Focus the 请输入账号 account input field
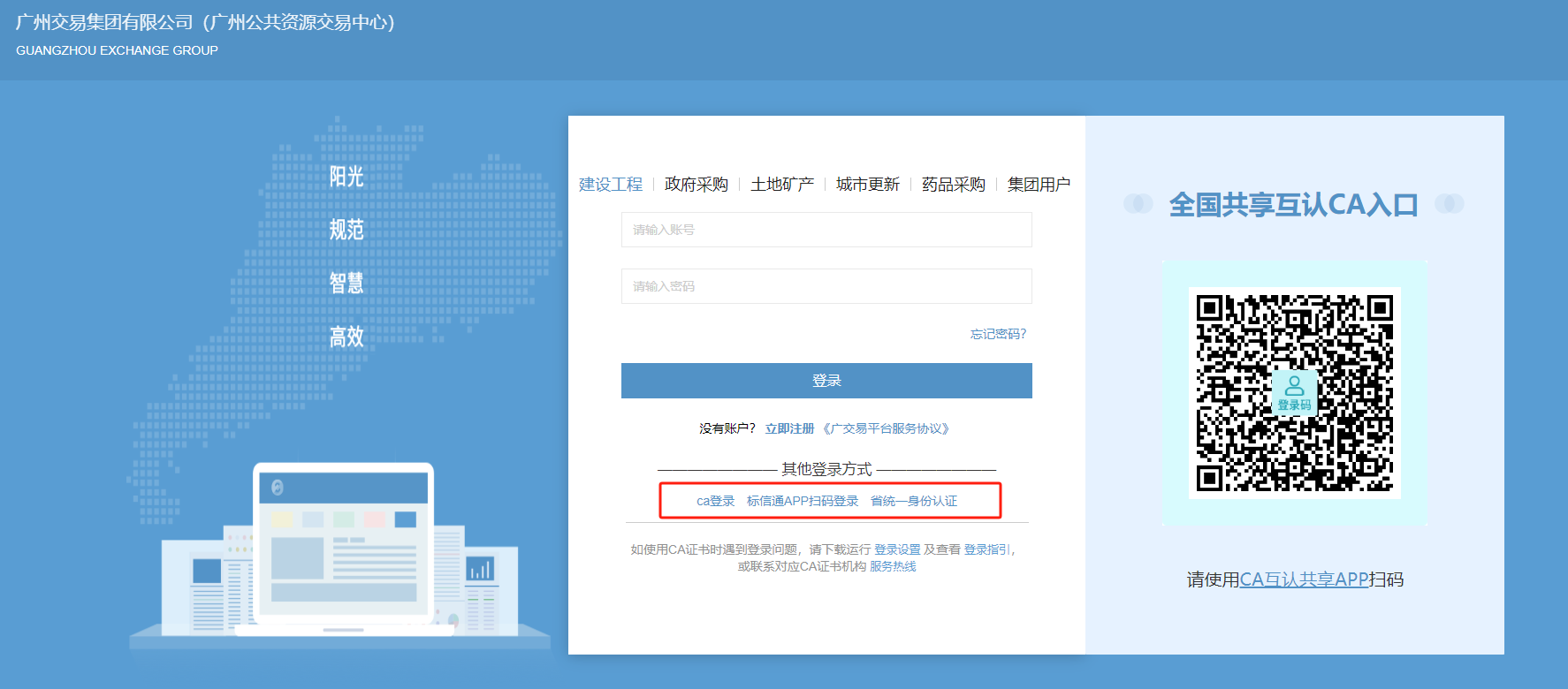Screen dimensions: 1568x689 [826, 230]
